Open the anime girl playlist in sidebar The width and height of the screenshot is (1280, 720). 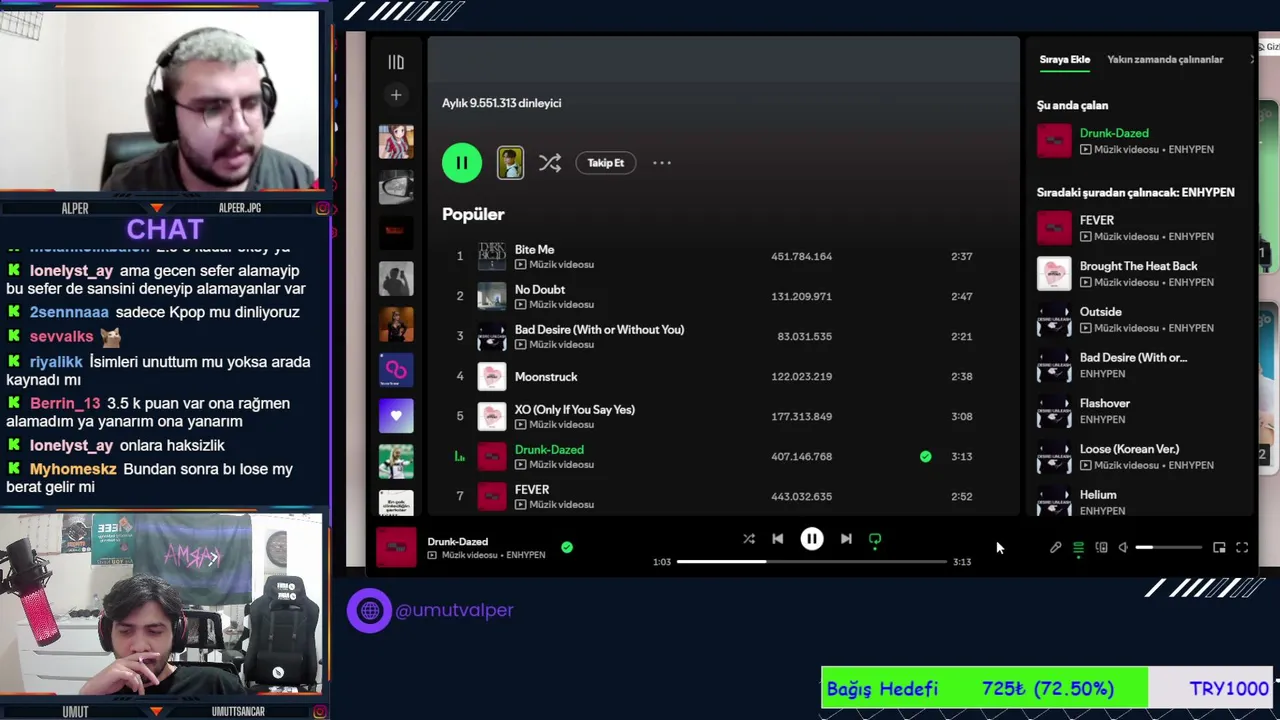pos(396,141)
